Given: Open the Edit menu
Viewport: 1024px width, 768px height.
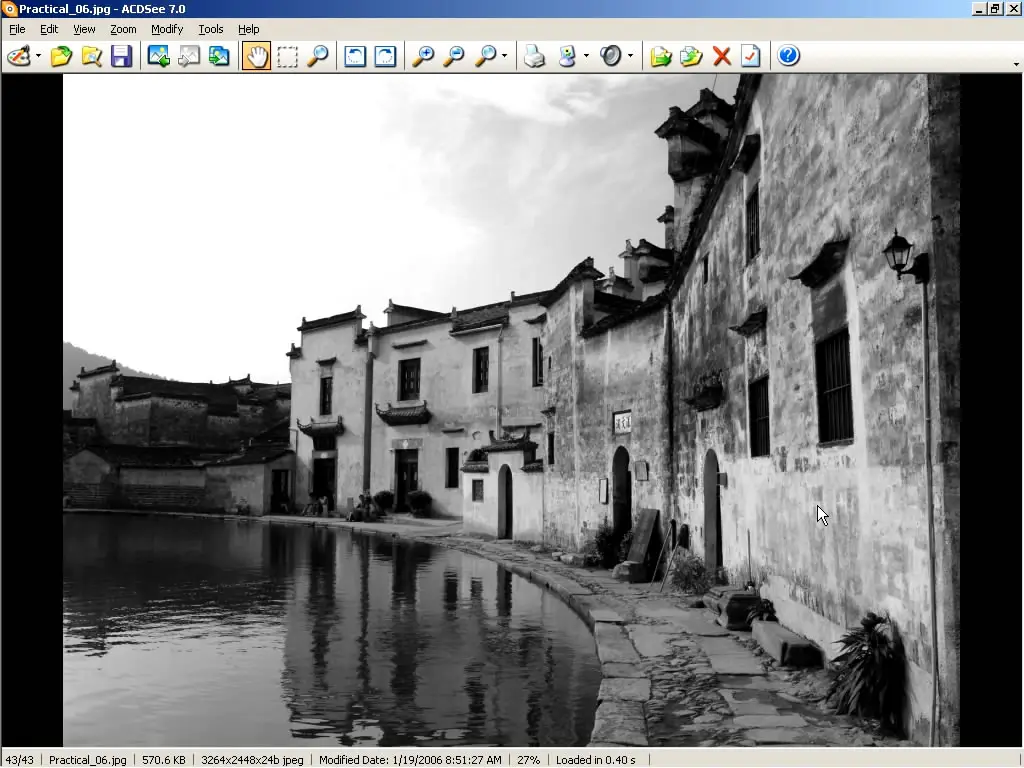Looking at the screenshot, I should click(49, 29).
